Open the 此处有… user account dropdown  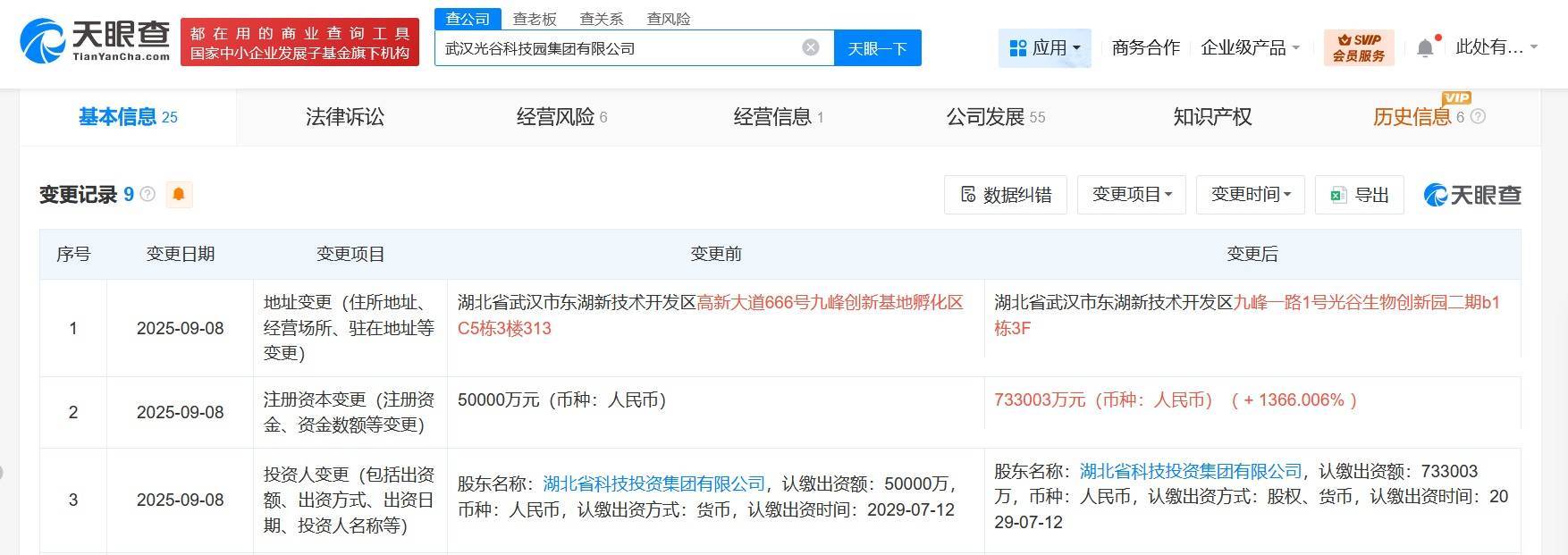click(1496, 47)
